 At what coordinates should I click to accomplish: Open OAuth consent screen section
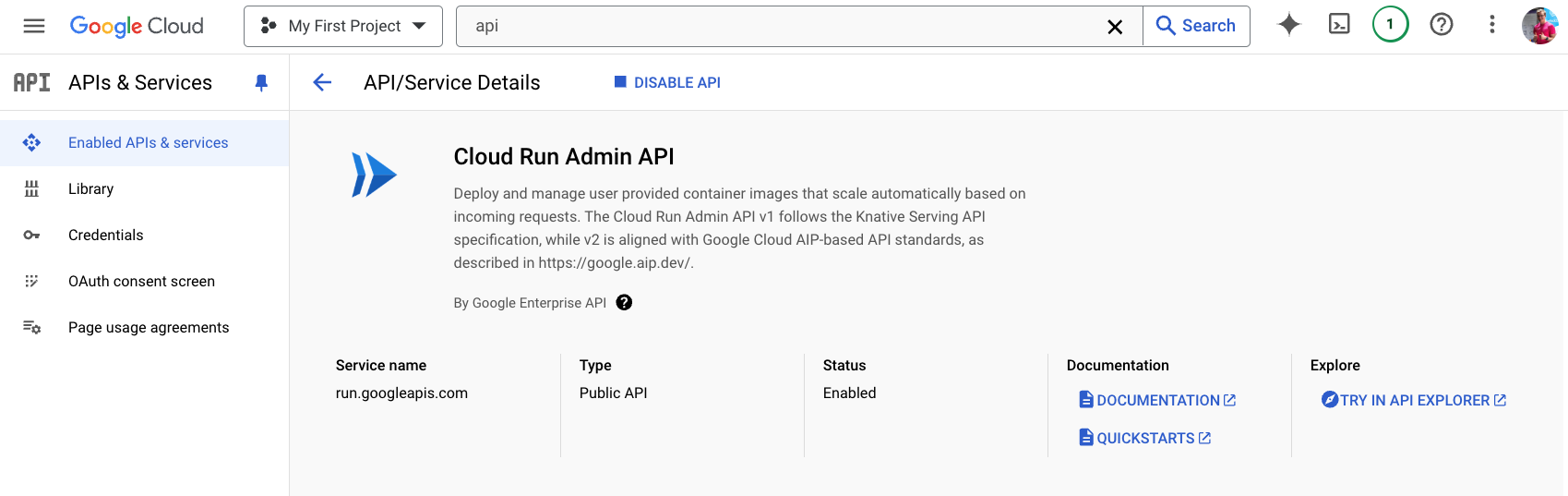(141, 282)
